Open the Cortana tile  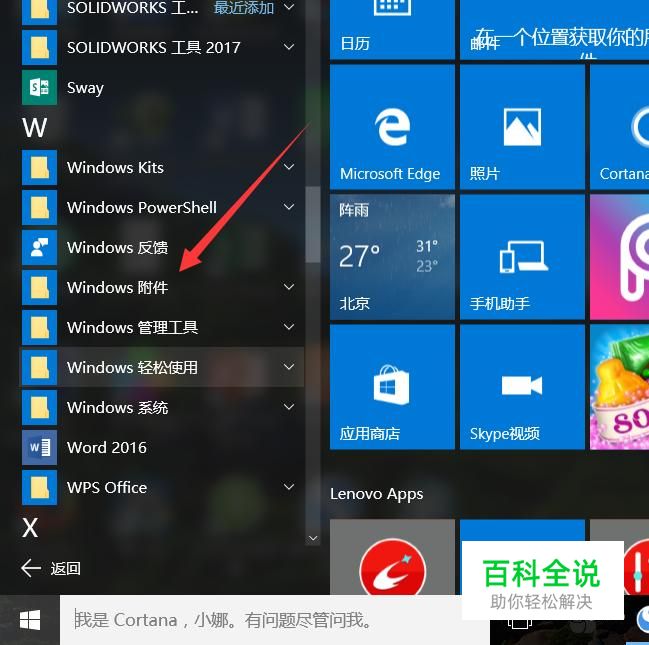[x=620, y=127]
